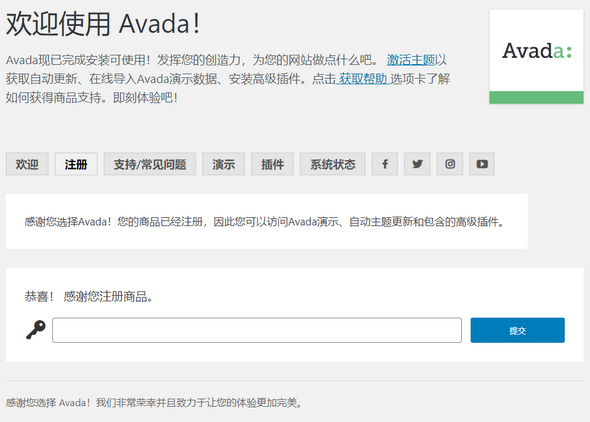Image resolution: width=590 pixels, height=422 pixels.
Task: Open the Facebook social icon tab
Action: (x=385, y=164)
